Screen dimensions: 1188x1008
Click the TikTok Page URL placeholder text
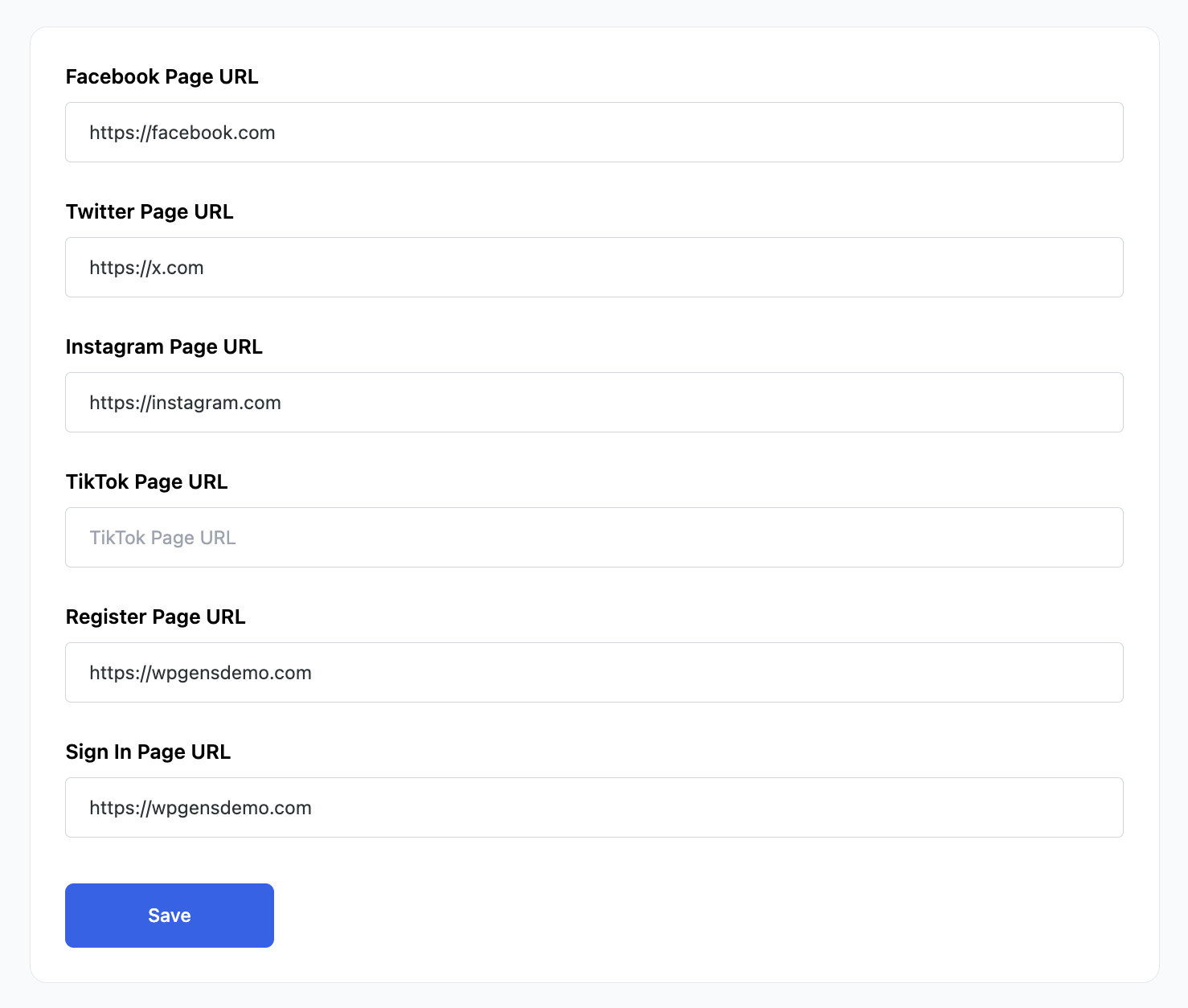[x=162, y=537]
